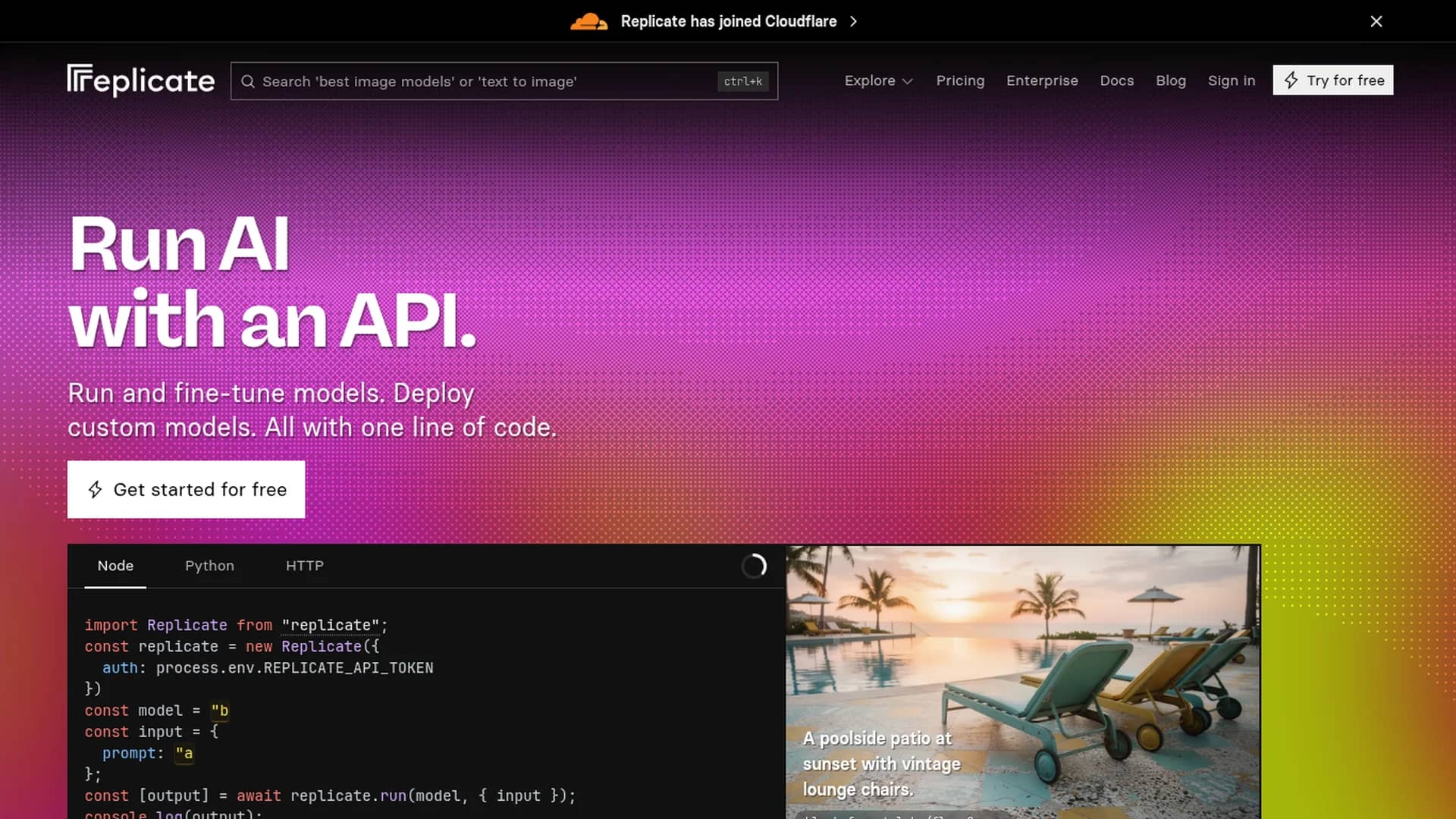The image size is (1456, 819).
Task: Click the 'Run and fine-tune models' subtitle
Action: point(312,410)
